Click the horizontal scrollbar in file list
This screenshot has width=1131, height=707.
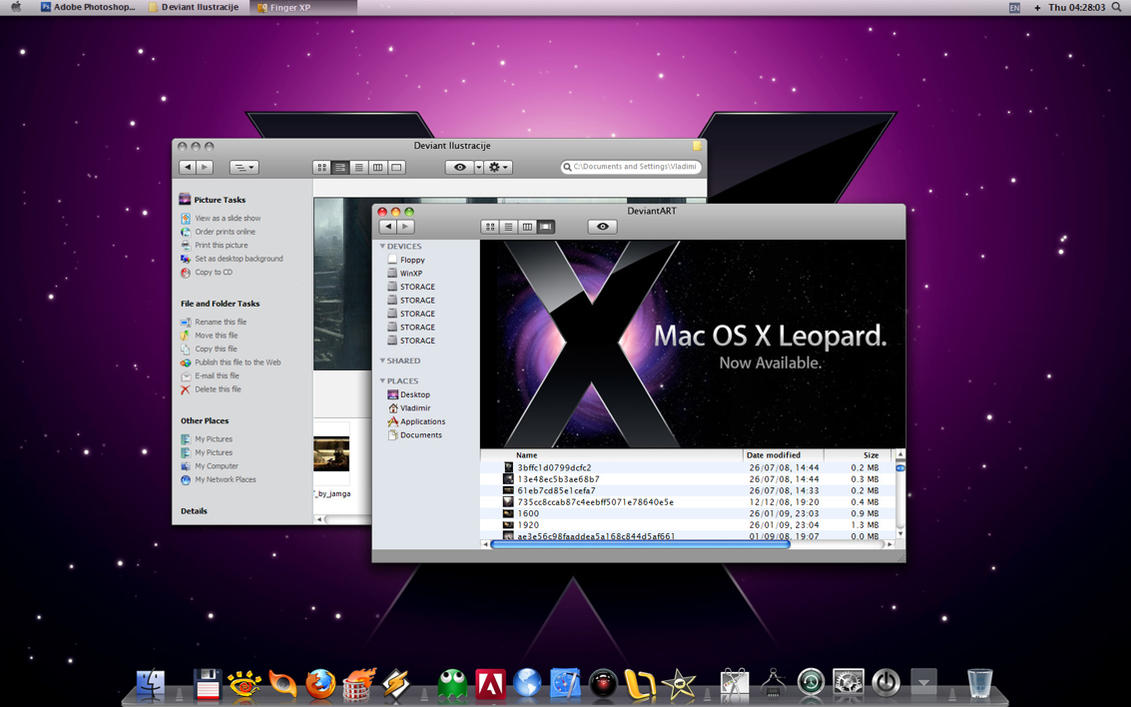(x=640, y=544)
